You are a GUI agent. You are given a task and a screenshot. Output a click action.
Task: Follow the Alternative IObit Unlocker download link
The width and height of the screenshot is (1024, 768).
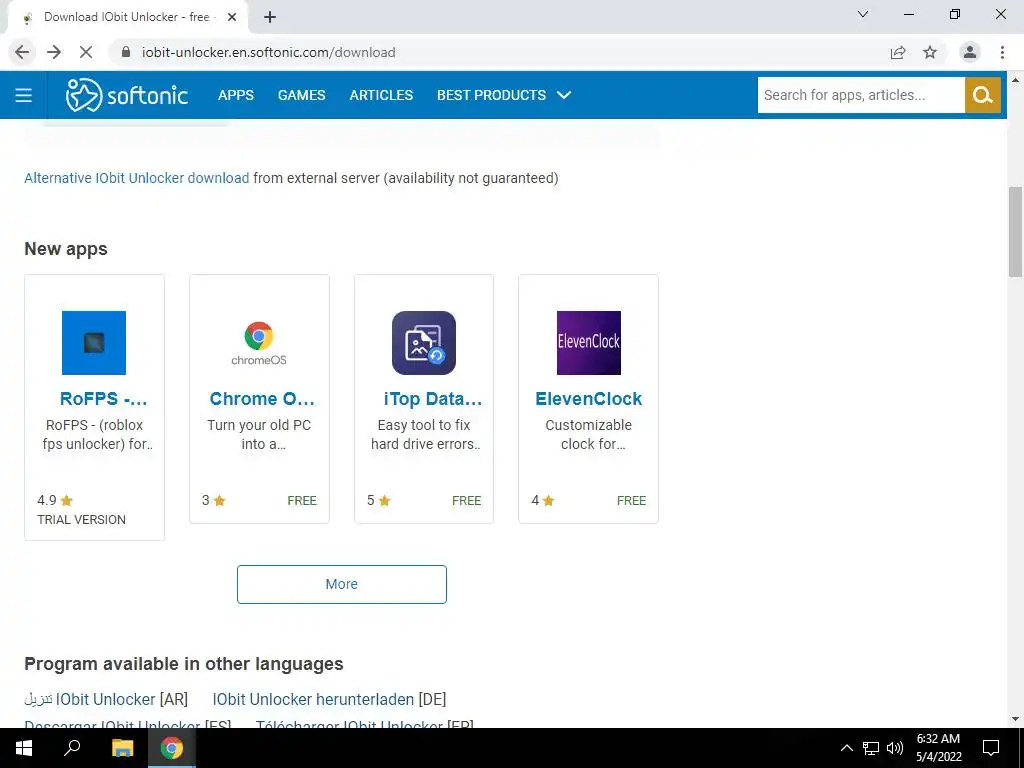click(136, 178)
